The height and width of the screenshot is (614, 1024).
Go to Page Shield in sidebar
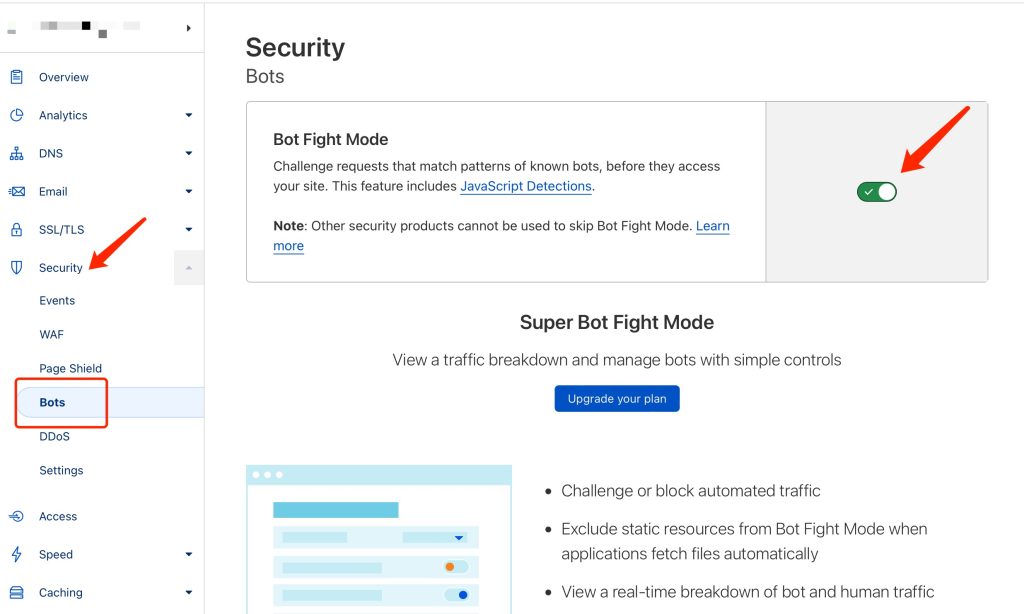[70, 368]
